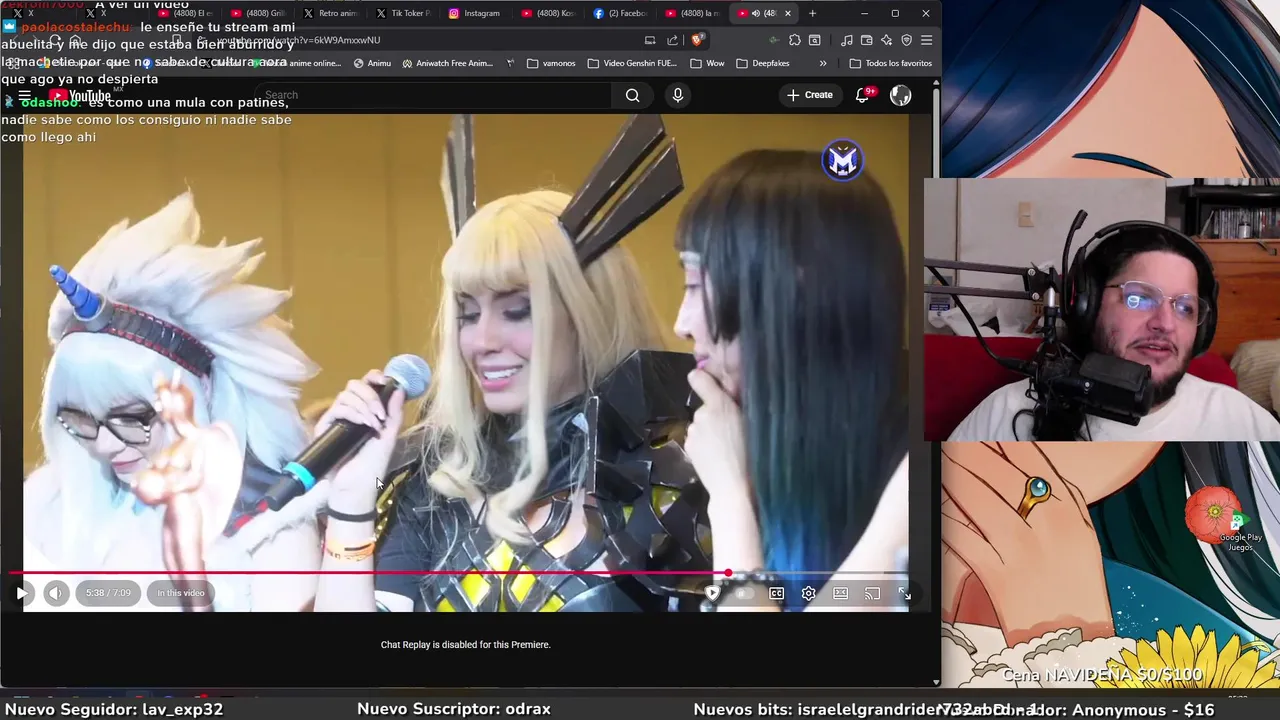Open YouTube notifications bell
The width and height of the screenshot is (1280, 720).
click(x=863, y=95)
